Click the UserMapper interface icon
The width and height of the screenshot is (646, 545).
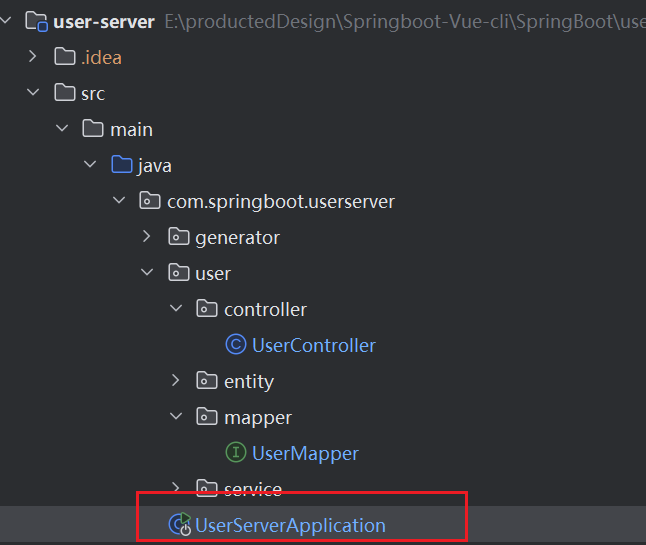(x=236, y=453)
